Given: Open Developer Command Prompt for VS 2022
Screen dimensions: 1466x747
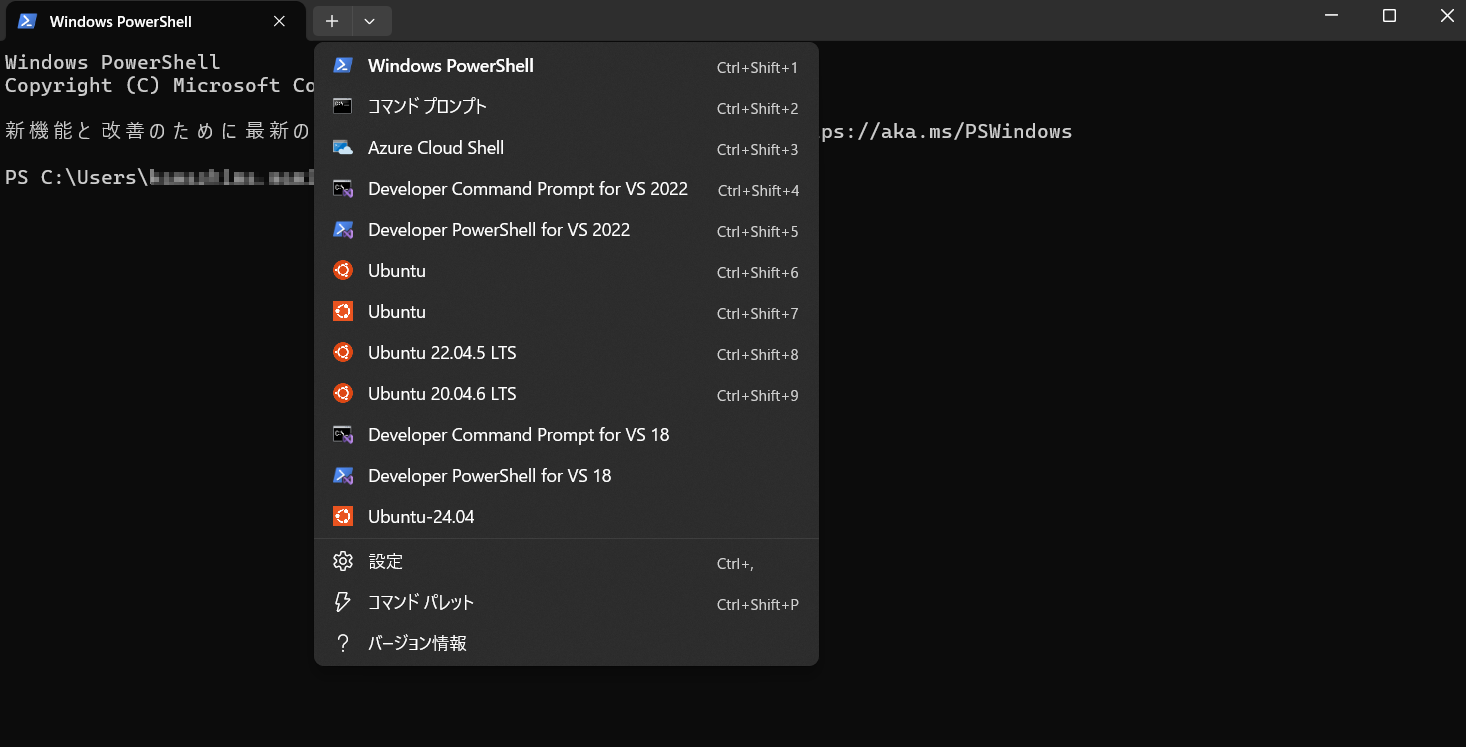Looking at the screenshot, I should coord(527,189).
